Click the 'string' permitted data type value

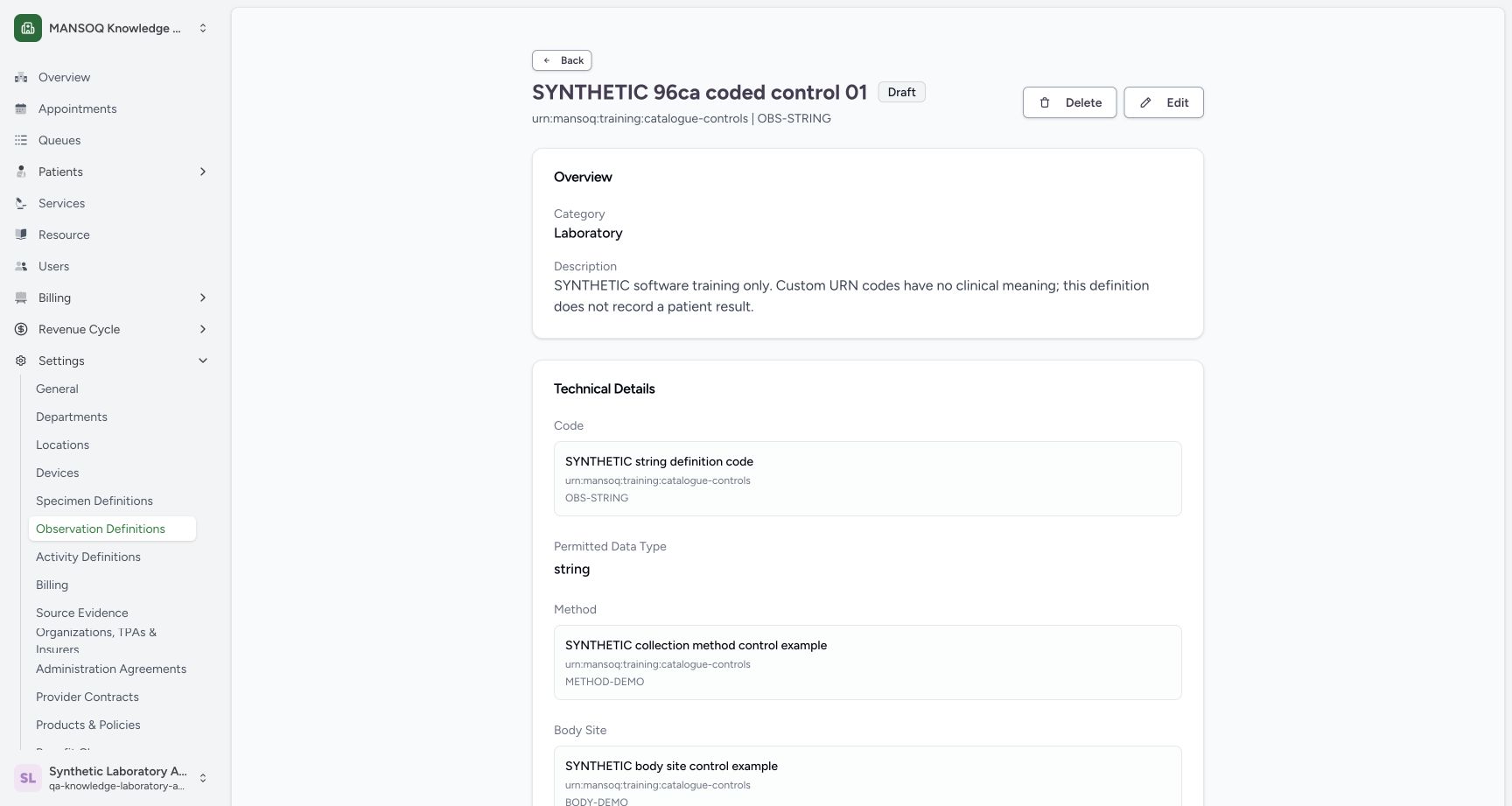click(571, 569)
